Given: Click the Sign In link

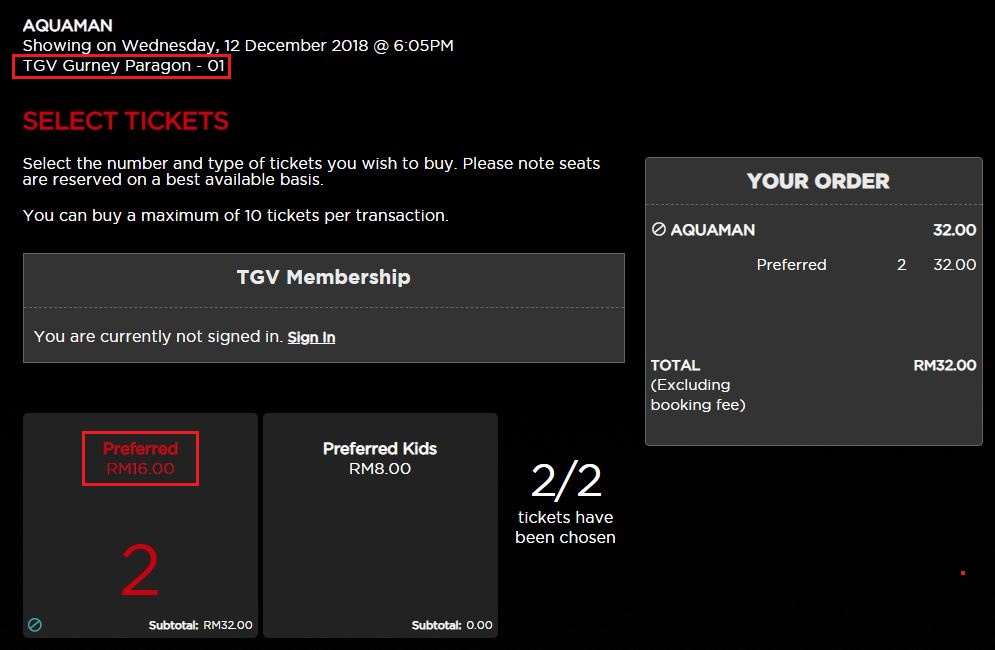Looking at the screenshot, I should pos(311,338).
